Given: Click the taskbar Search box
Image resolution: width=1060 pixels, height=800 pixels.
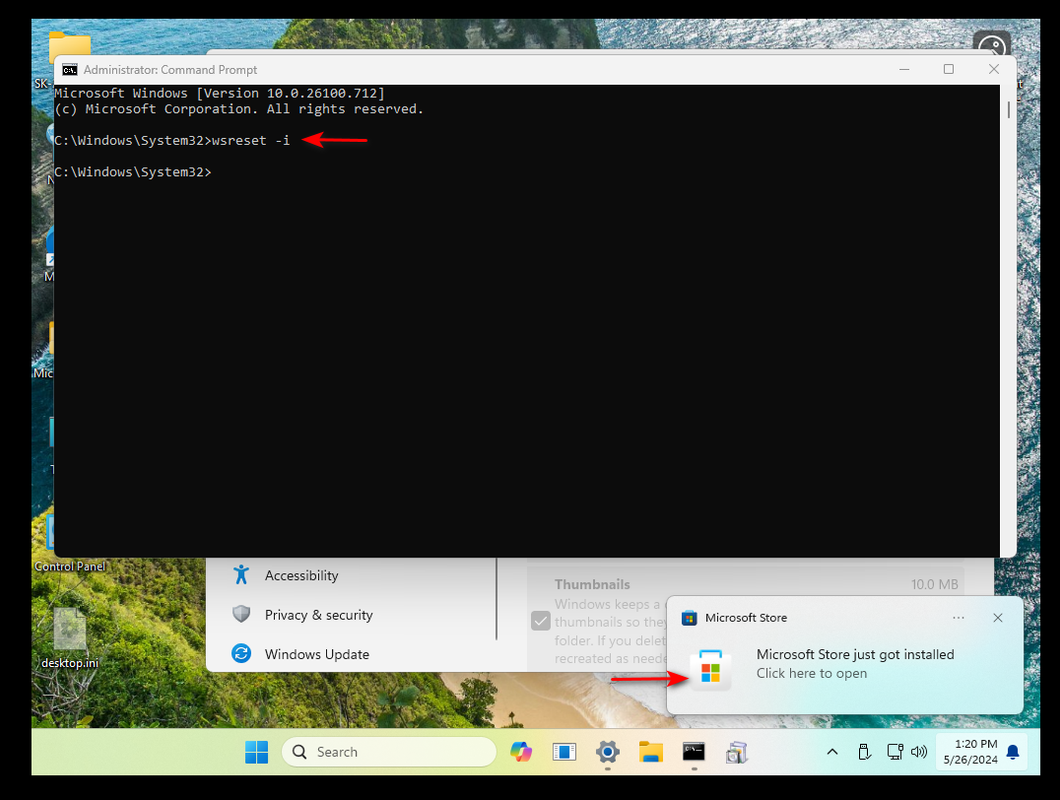Looking at the screenshot, I should pos(389,752).
